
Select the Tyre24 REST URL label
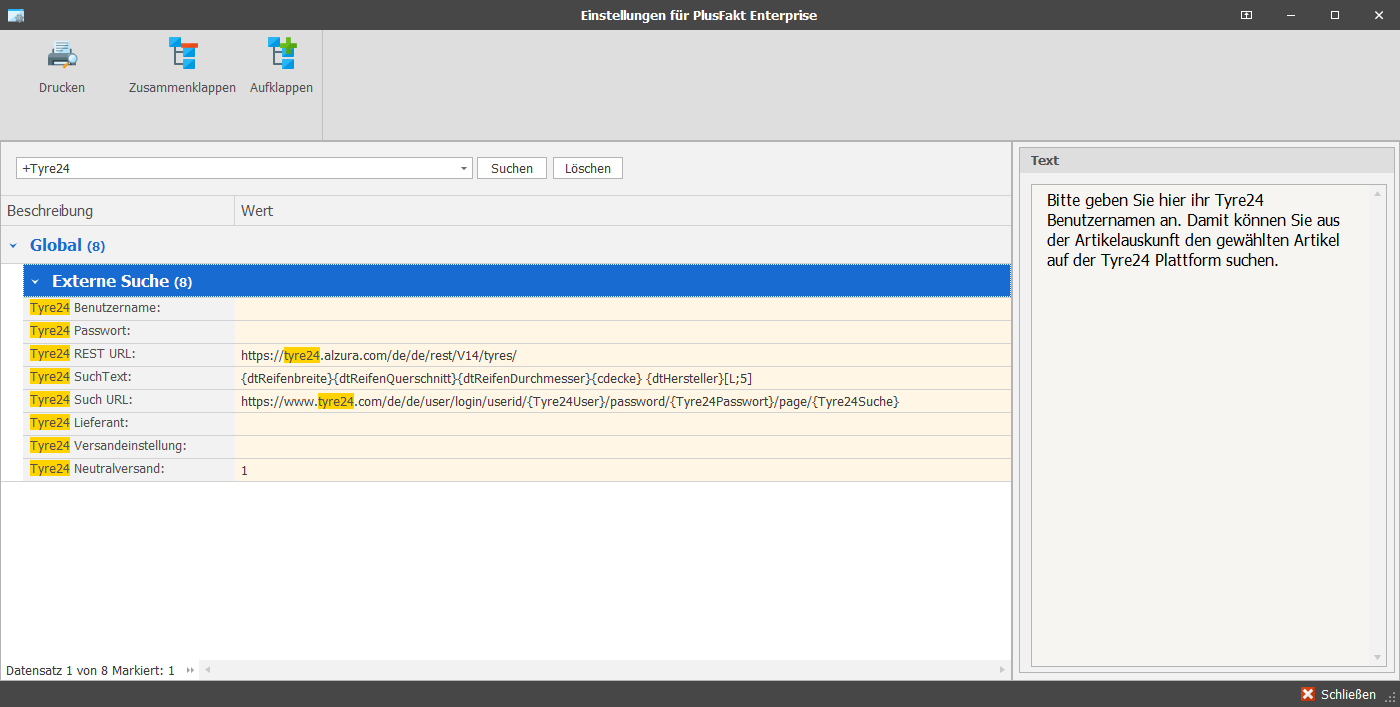(82, 354)
